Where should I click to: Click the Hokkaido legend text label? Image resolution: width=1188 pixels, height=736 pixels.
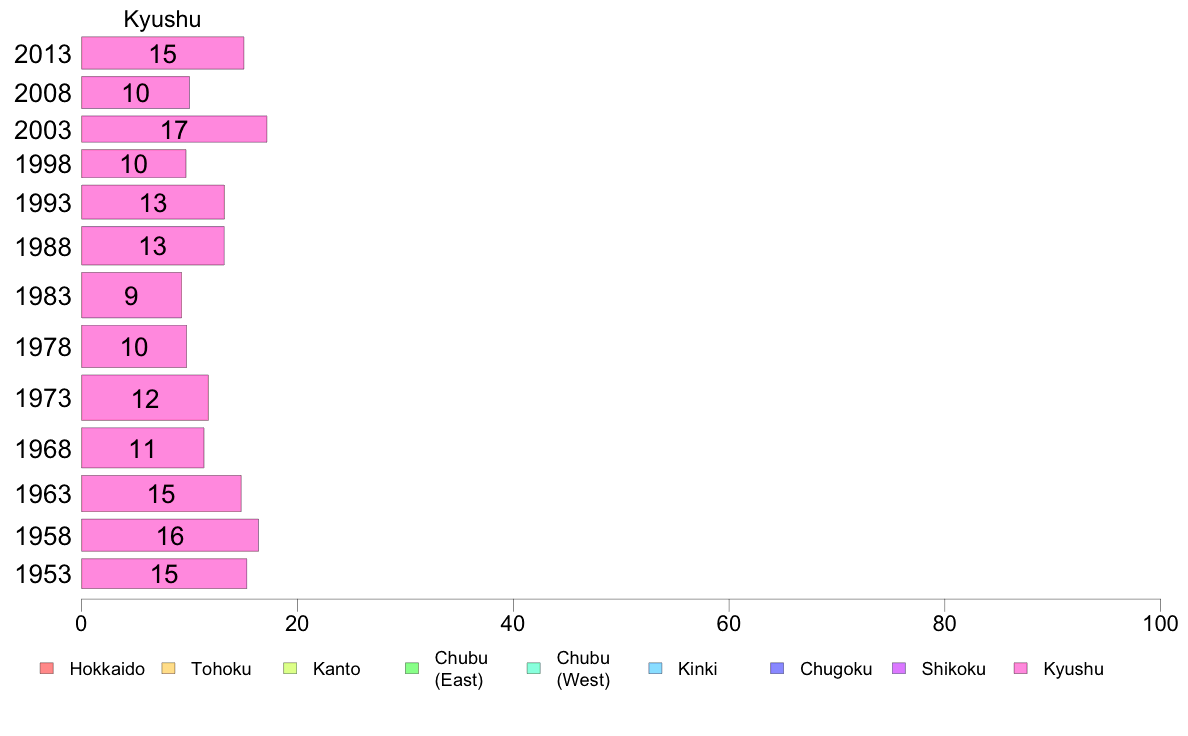pyautogui.click(x=107, y=669)
